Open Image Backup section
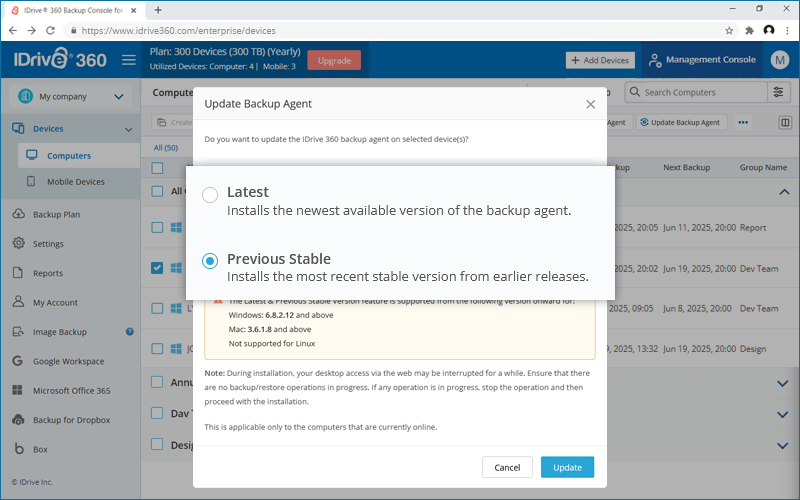Viewport: 800px width, 500px height. tap(60, 332)
